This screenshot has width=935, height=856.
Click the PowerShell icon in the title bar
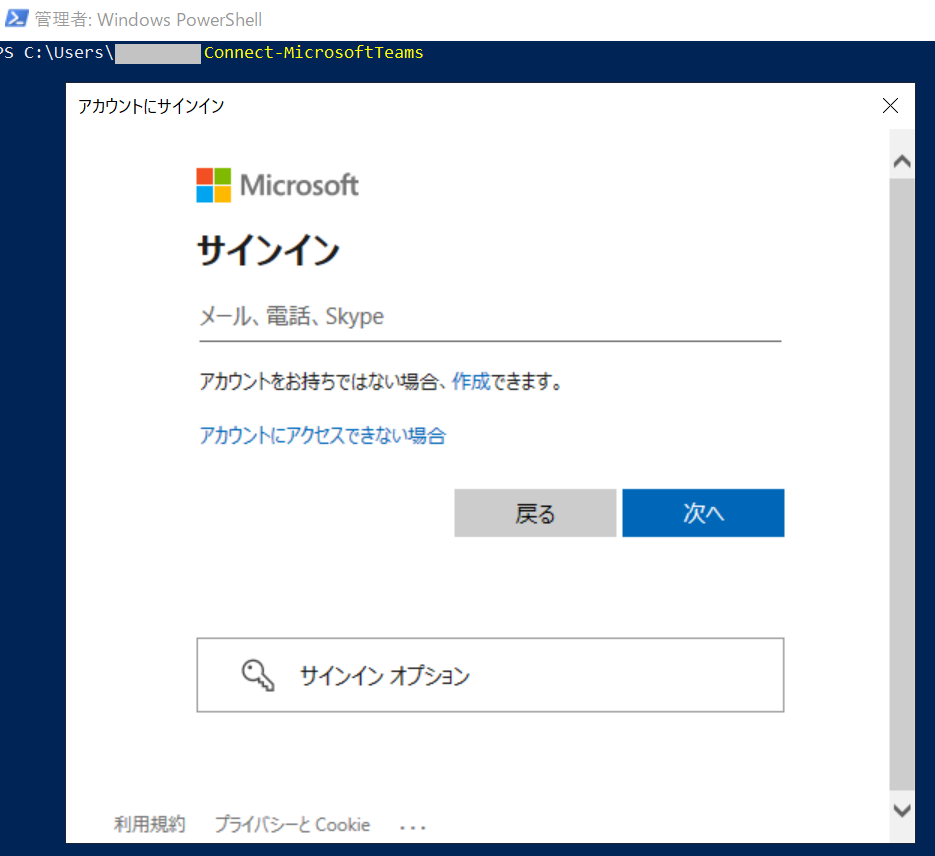(16, 18)
